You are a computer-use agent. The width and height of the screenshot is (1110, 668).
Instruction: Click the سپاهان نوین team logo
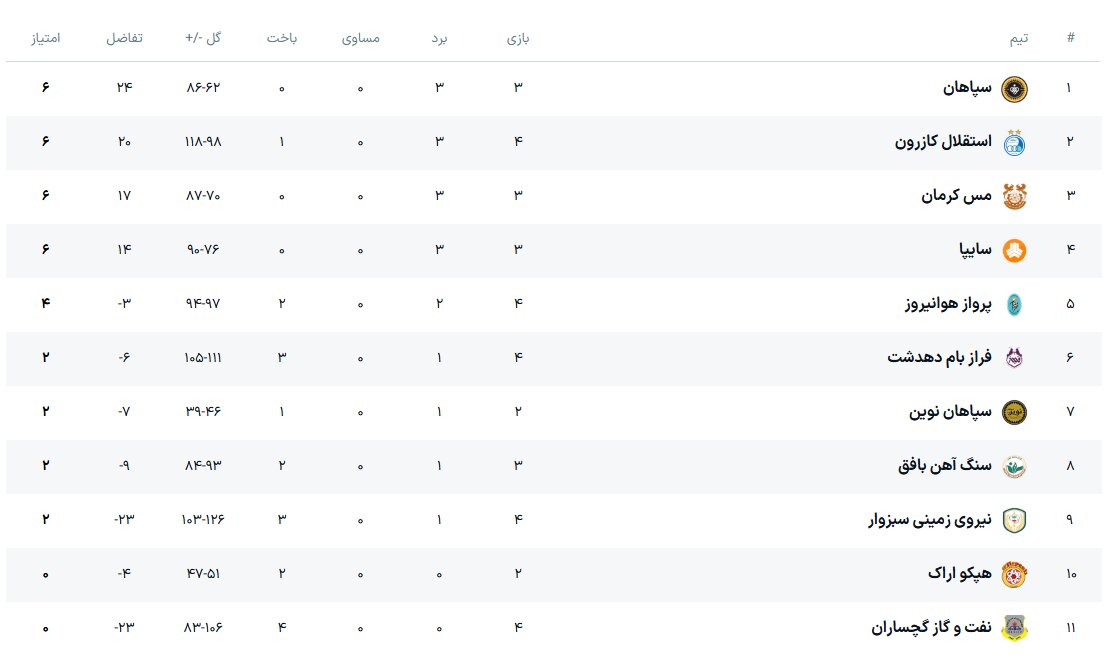point(1014,412)
